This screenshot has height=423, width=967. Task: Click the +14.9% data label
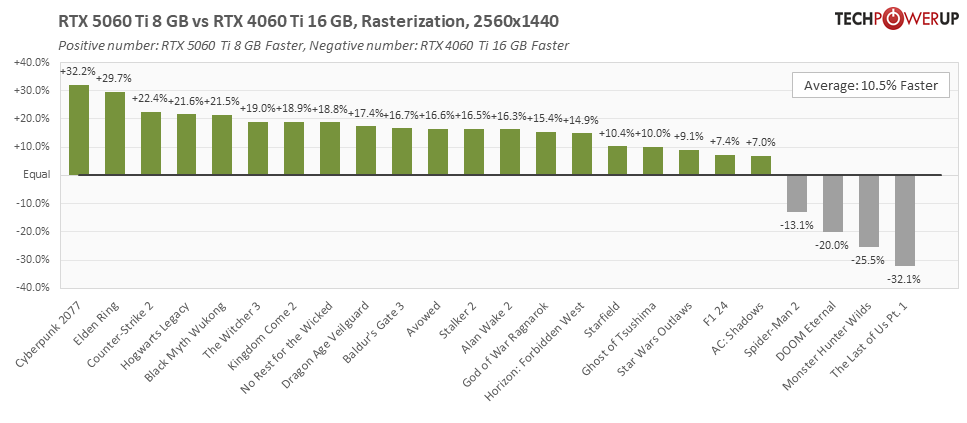[x=581, y=120]
